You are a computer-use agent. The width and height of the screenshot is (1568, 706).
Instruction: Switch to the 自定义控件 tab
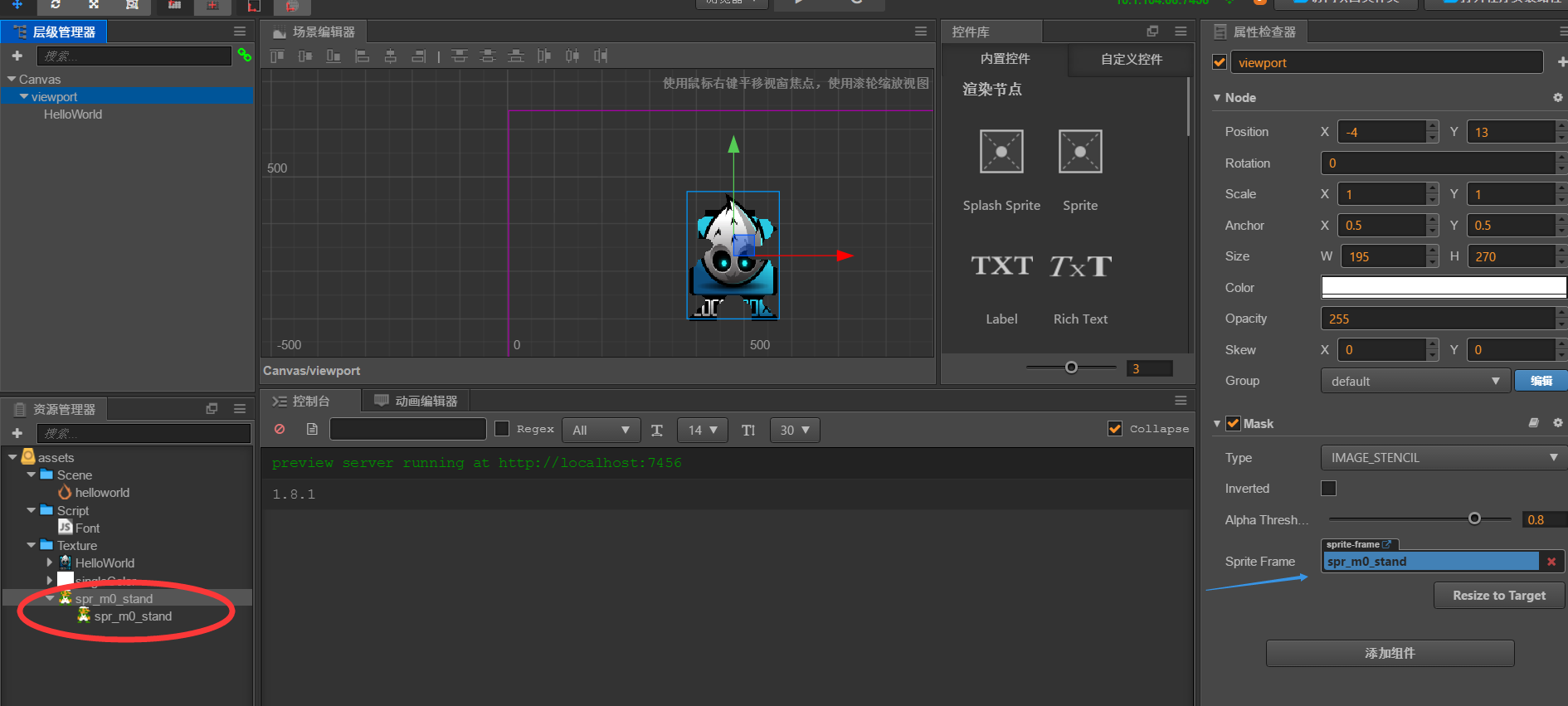click(1131, 59)
